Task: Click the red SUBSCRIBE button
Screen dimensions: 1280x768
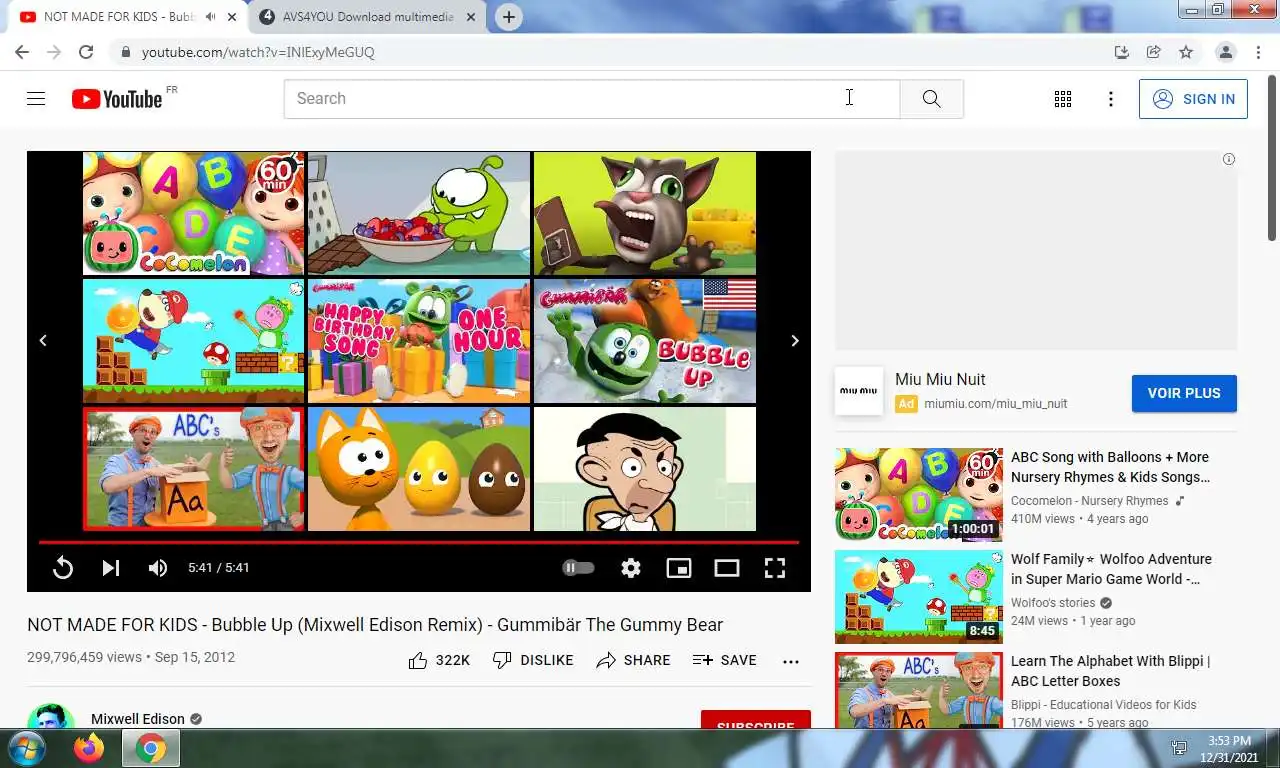Action: 756,720
